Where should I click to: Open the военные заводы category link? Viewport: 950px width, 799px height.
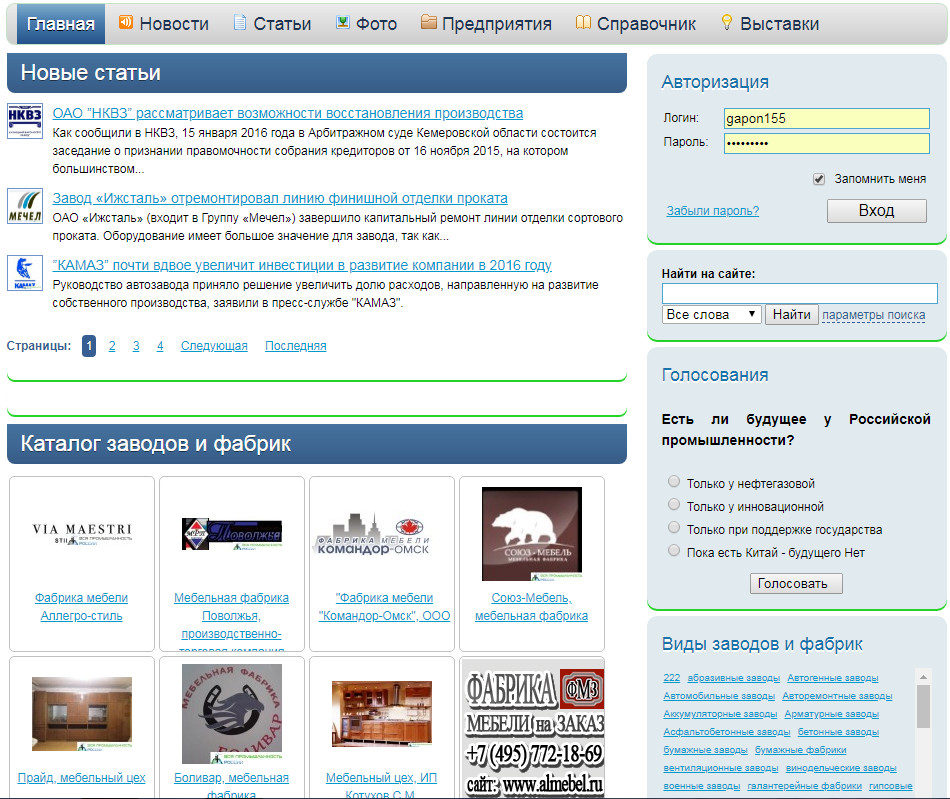pos(702,786)
